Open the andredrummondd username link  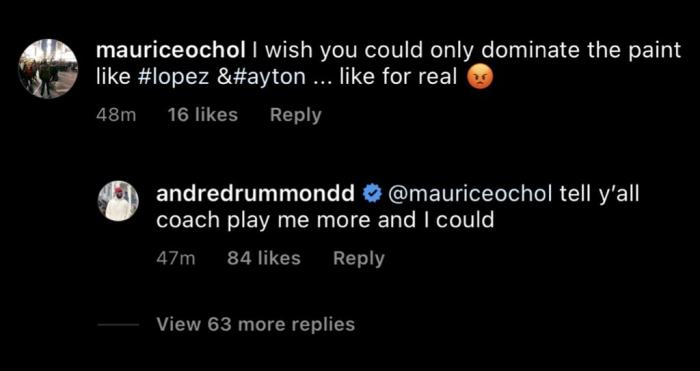256,195
